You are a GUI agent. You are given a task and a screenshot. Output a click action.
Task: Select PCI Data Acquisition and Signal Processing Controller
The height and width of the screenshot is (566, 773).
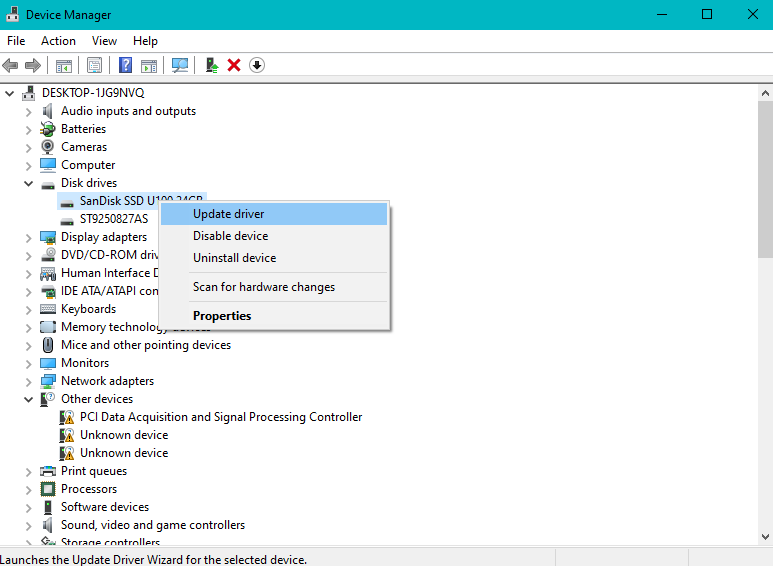point(221,417)
